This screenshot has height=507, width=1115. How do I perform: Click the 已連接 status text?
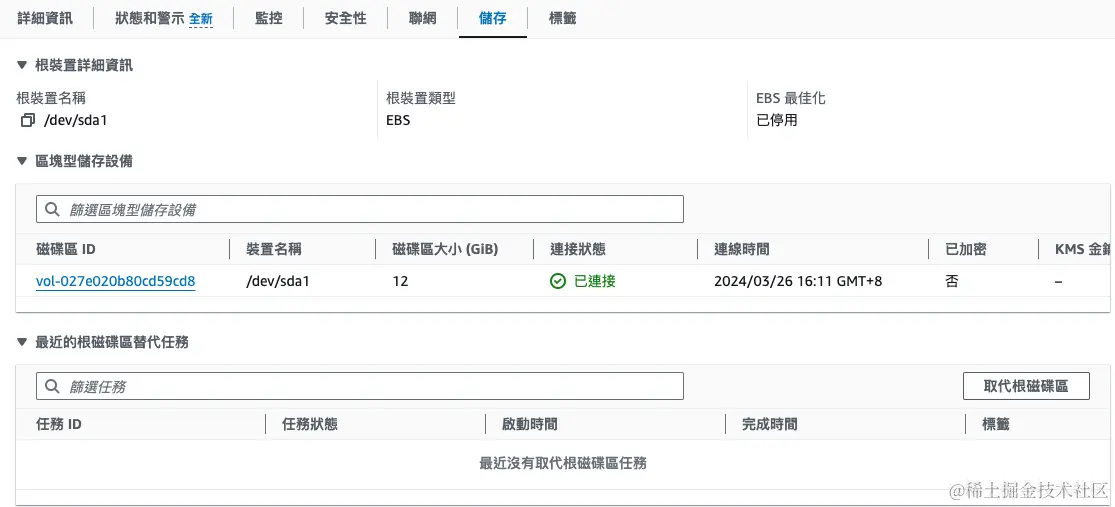point(594,282)
